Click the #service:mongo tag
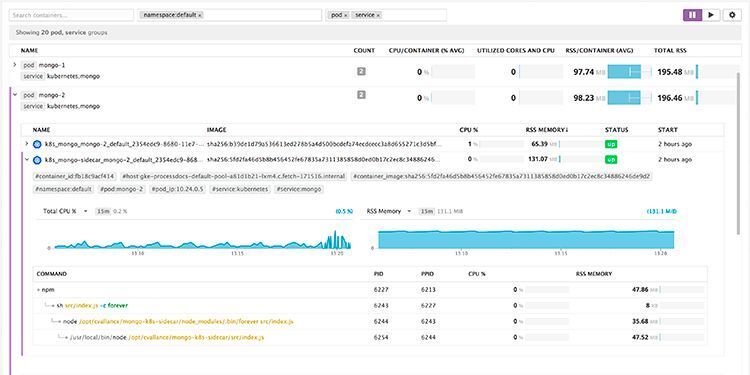 pyautogui.click(x=299, y=189)
